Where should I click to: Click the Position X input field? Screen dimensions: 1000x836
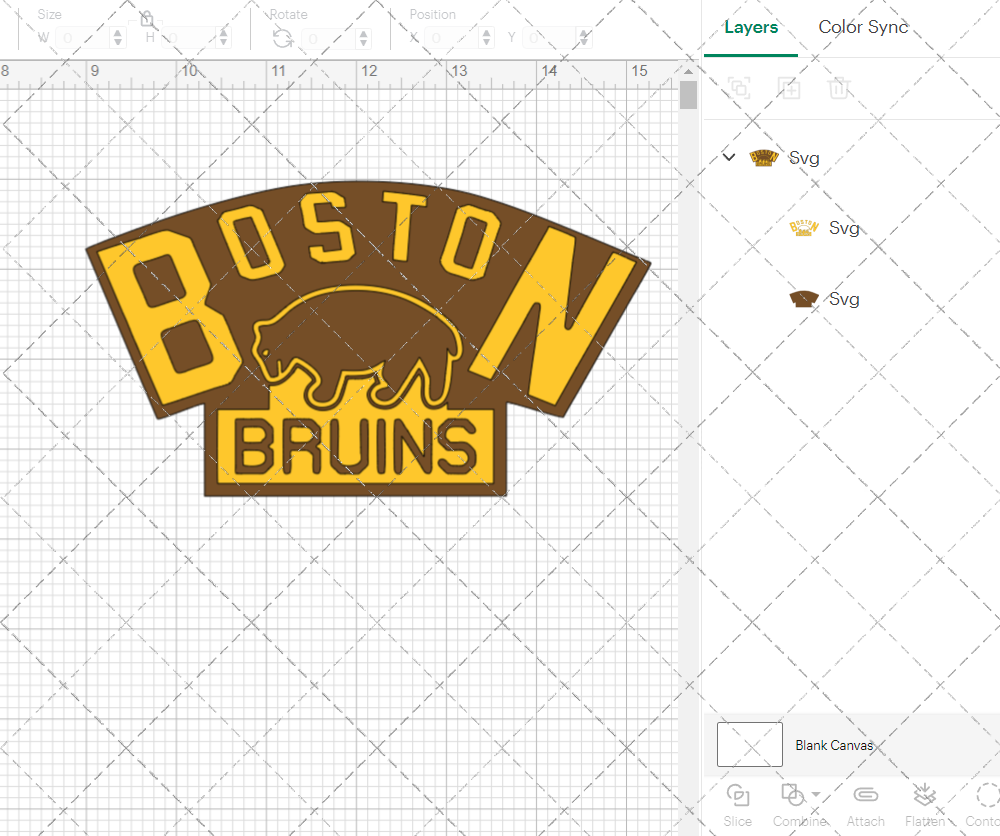453,38
